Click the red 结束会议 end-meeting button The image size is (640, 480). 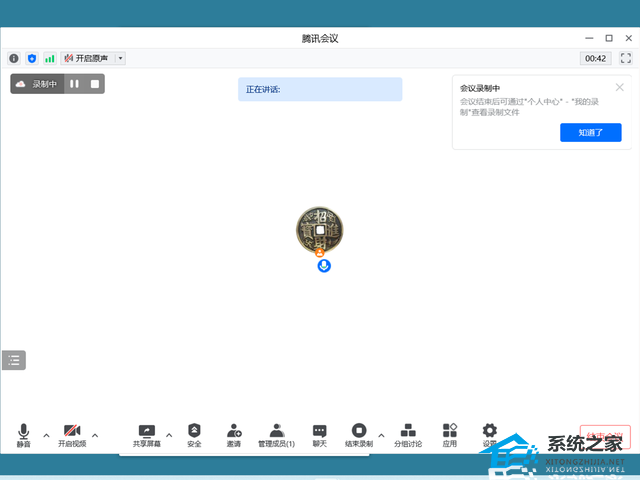[605, 437]
